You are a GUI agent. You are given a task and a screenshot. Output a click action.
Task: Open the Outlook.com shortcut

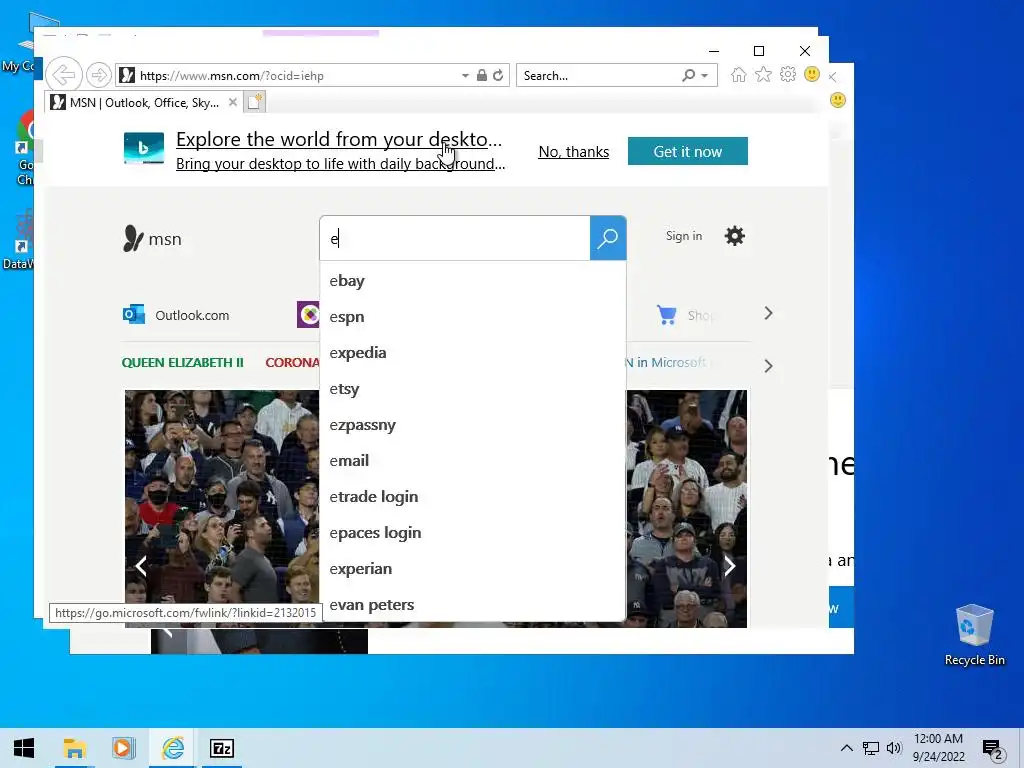tap(176, 315)
